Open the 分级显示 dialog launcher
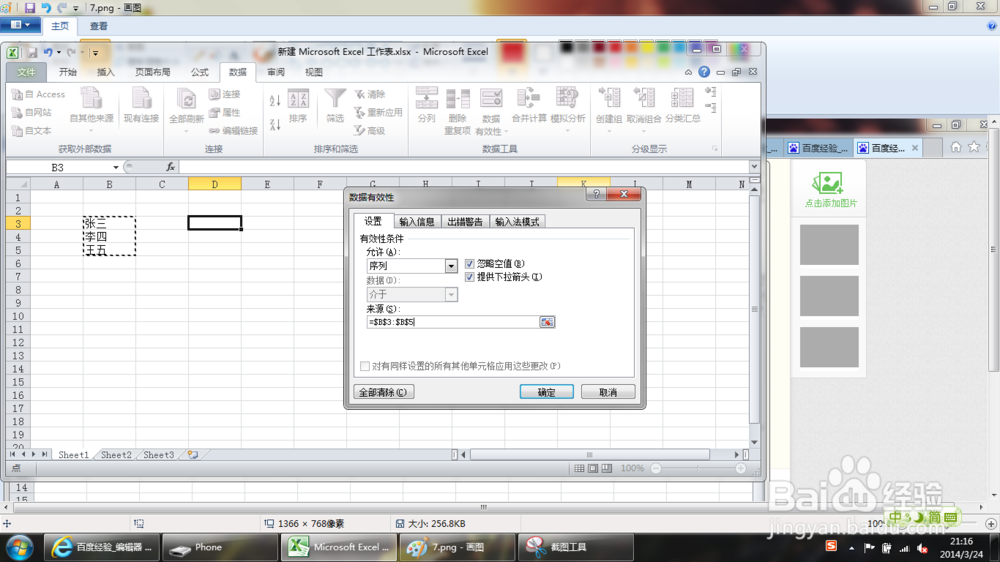Image resolution: width=1000 pixels, height=562 pixels. point(714,149)
